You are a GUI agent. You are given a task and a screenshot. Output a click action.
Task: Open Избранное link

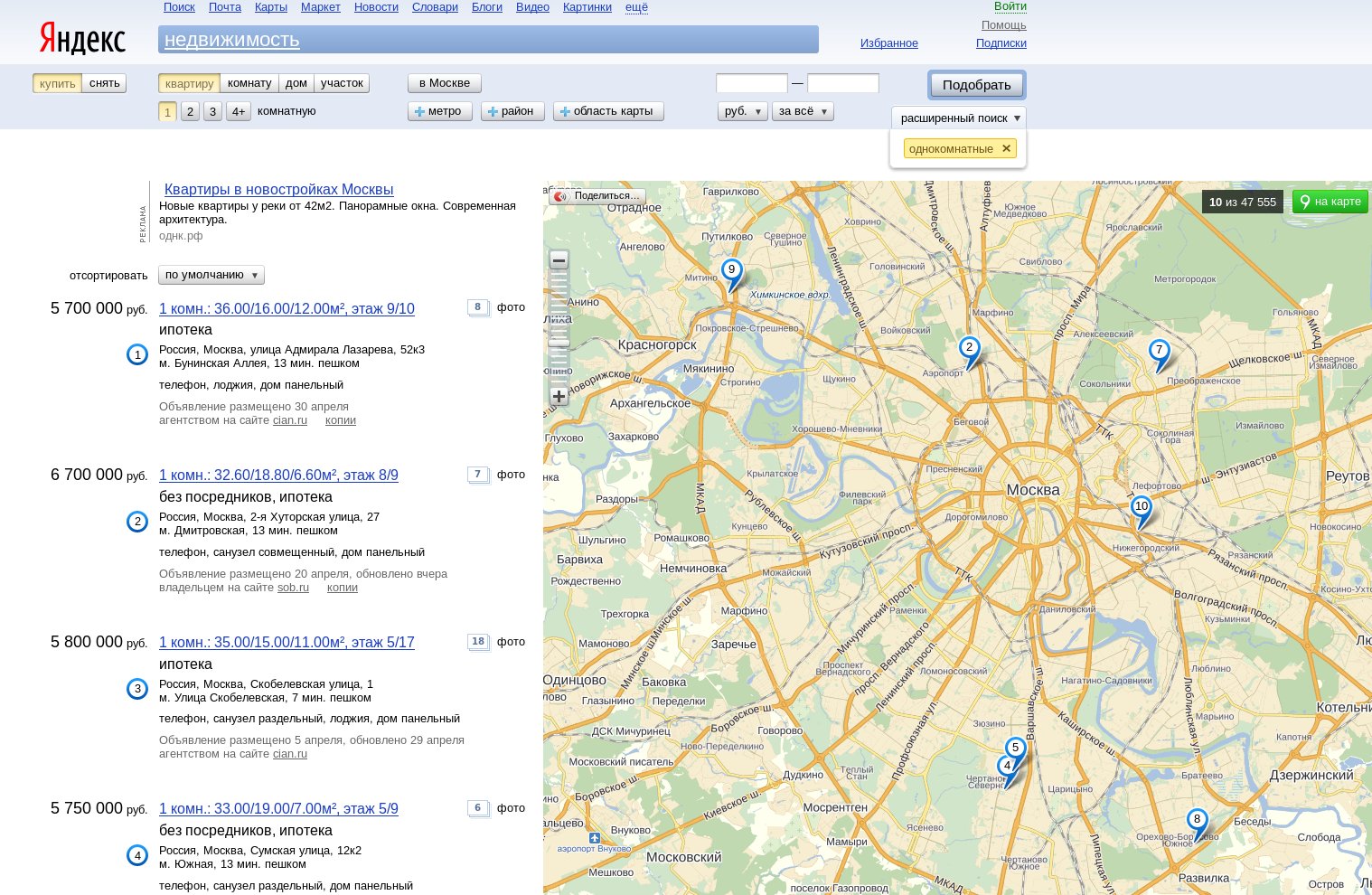coord(889,43)
